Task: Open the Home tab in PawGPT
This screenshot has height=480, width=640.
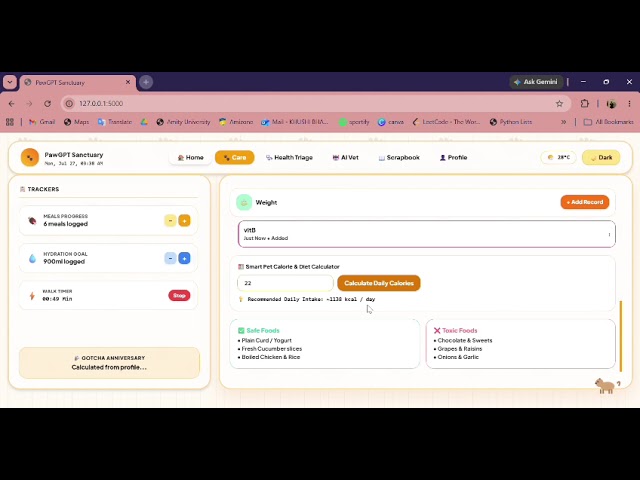Action: (x=190, y=158)
